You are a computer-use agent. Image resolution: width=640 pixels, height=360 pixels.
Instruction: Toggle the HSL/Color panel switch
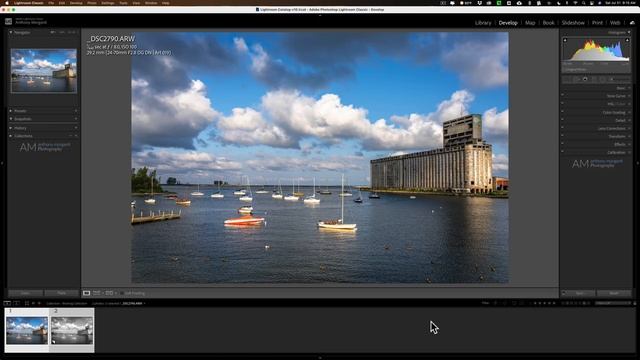562,104
